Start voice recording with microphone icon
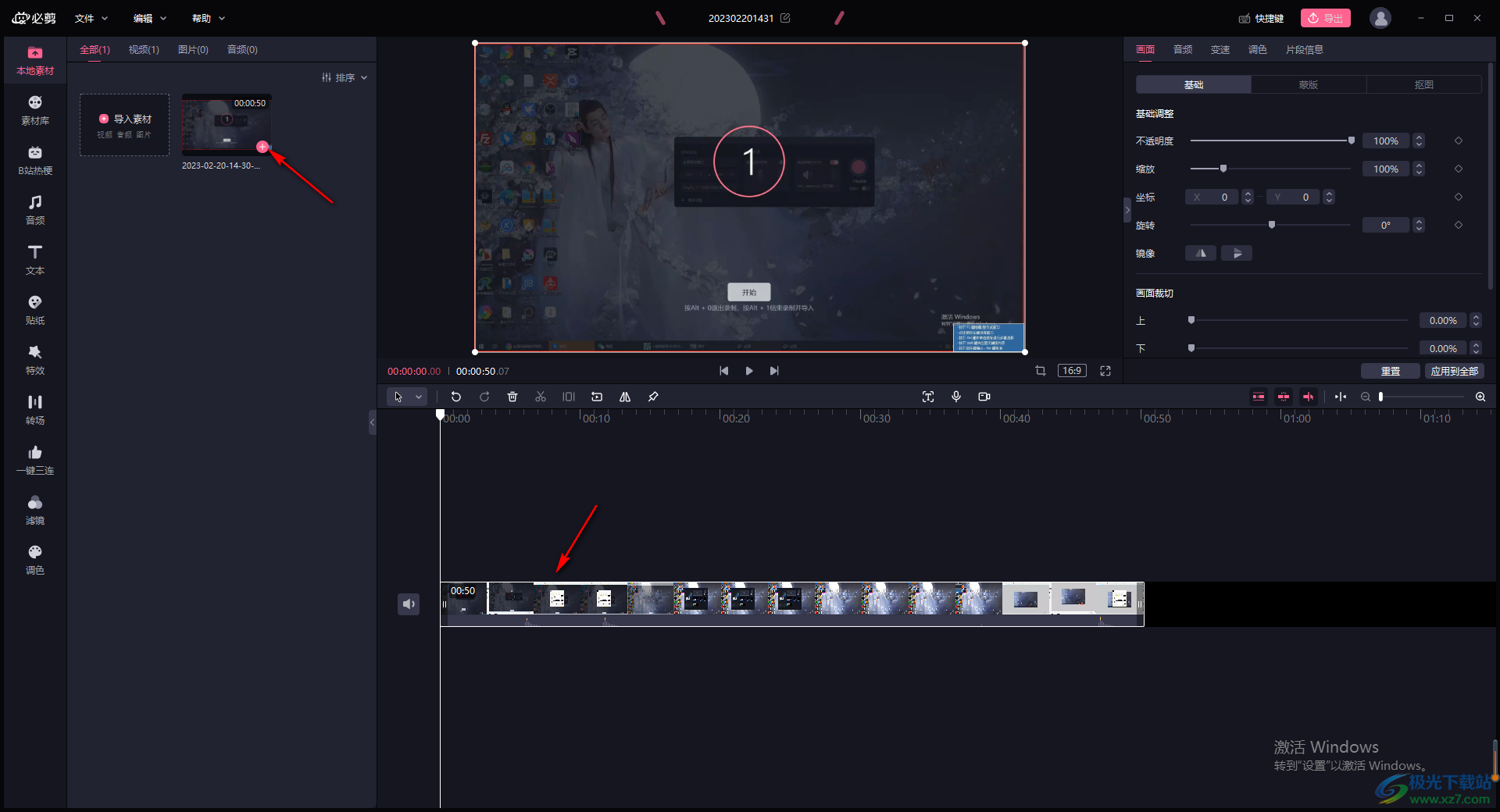The image size is (1500, 812). pos(956,397)
